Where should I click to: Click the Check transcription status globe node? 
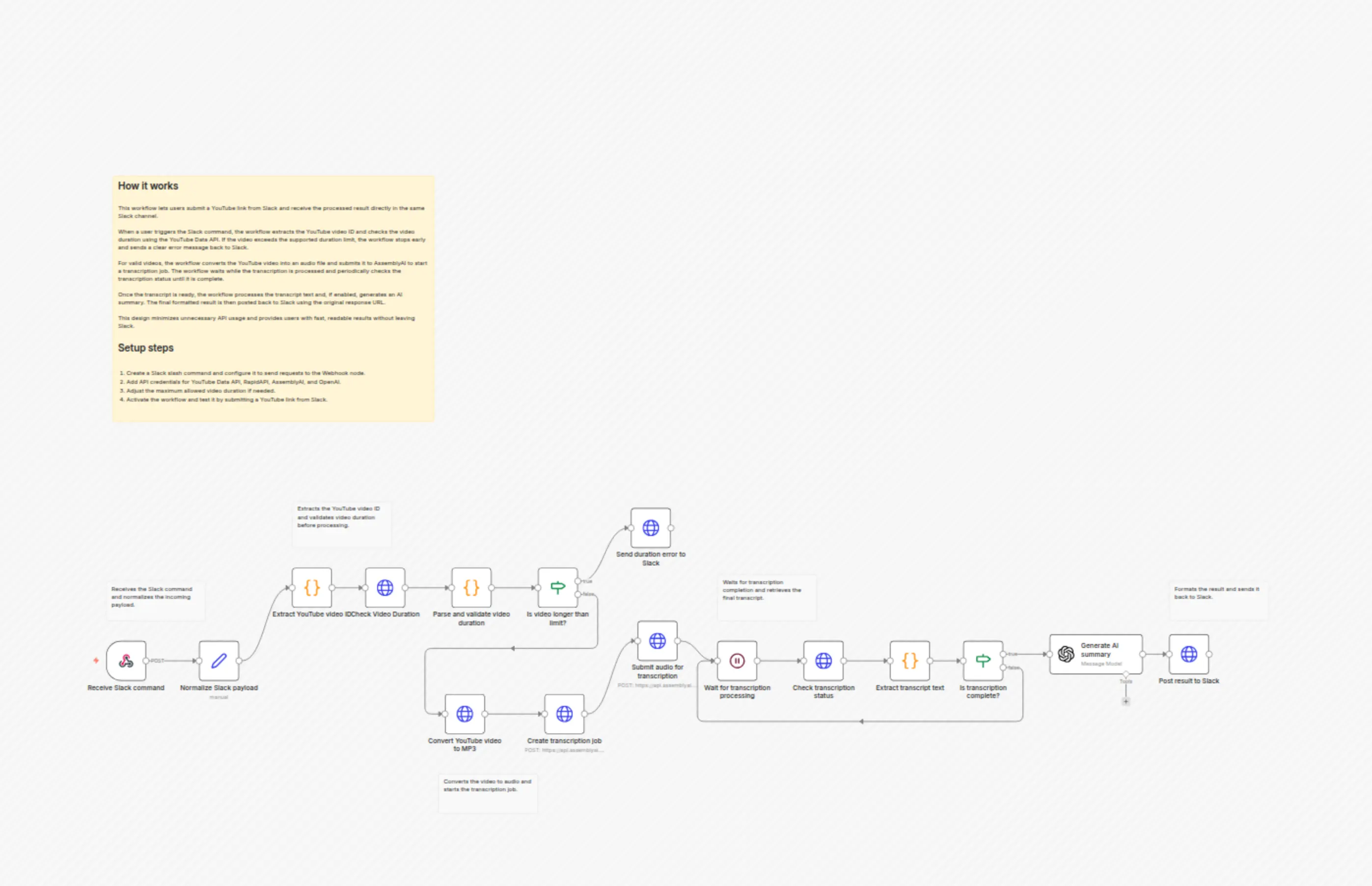823,661
